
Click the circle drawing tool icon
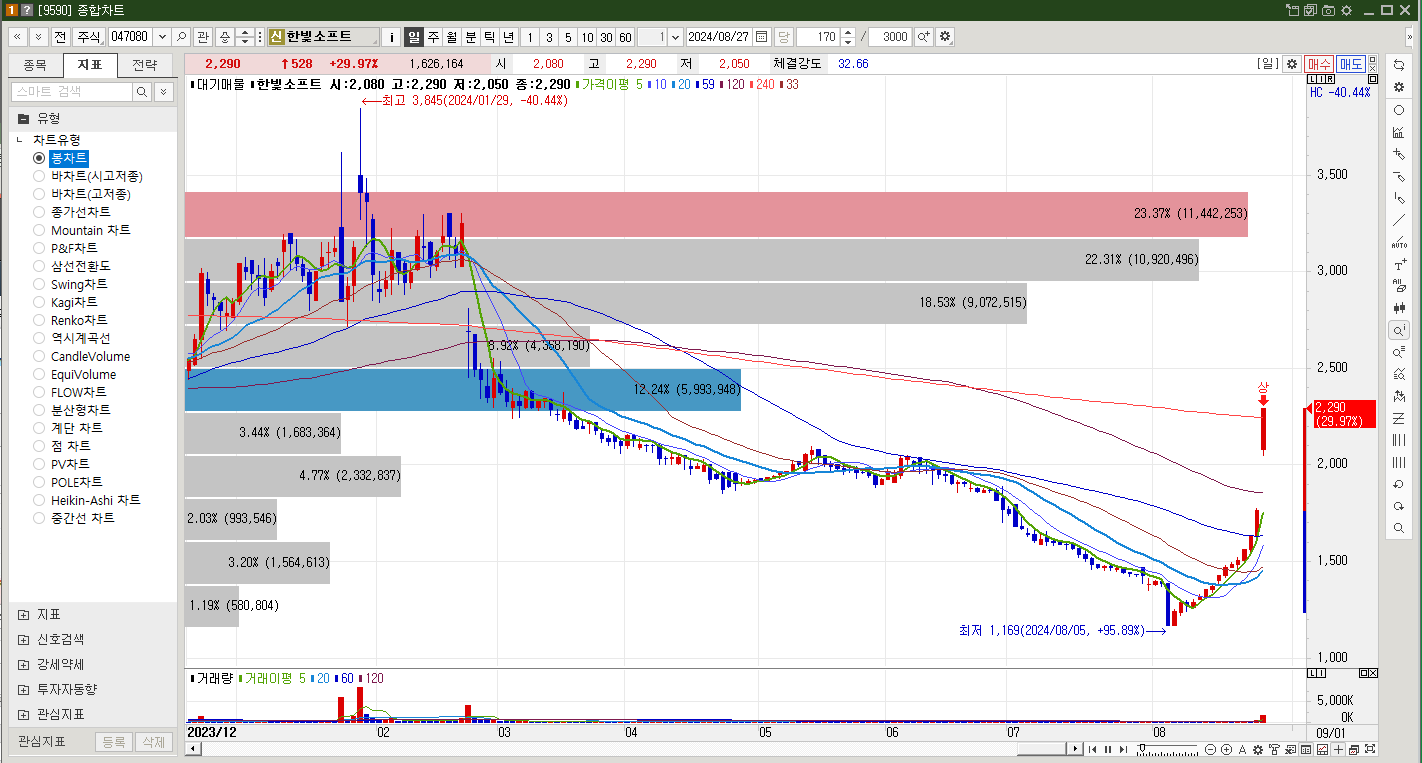click(x=1399, y=110)
